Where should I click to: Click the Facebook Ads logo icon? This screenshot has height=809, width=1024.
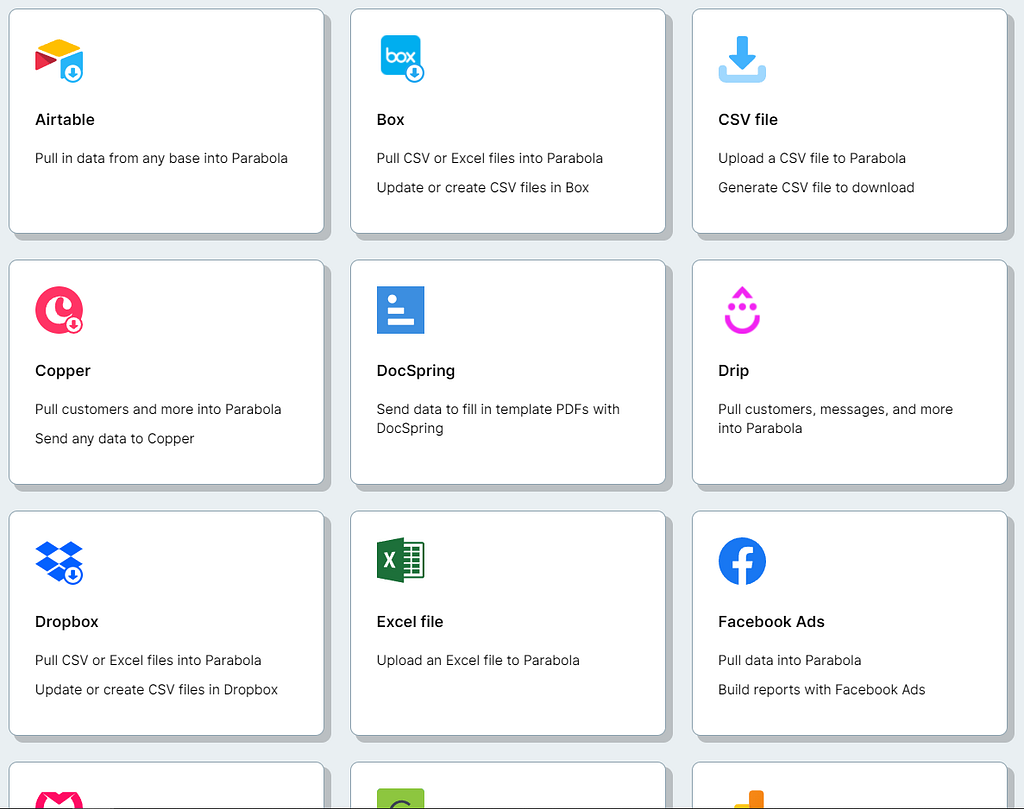pyautogui.click(x=742, y=561)
